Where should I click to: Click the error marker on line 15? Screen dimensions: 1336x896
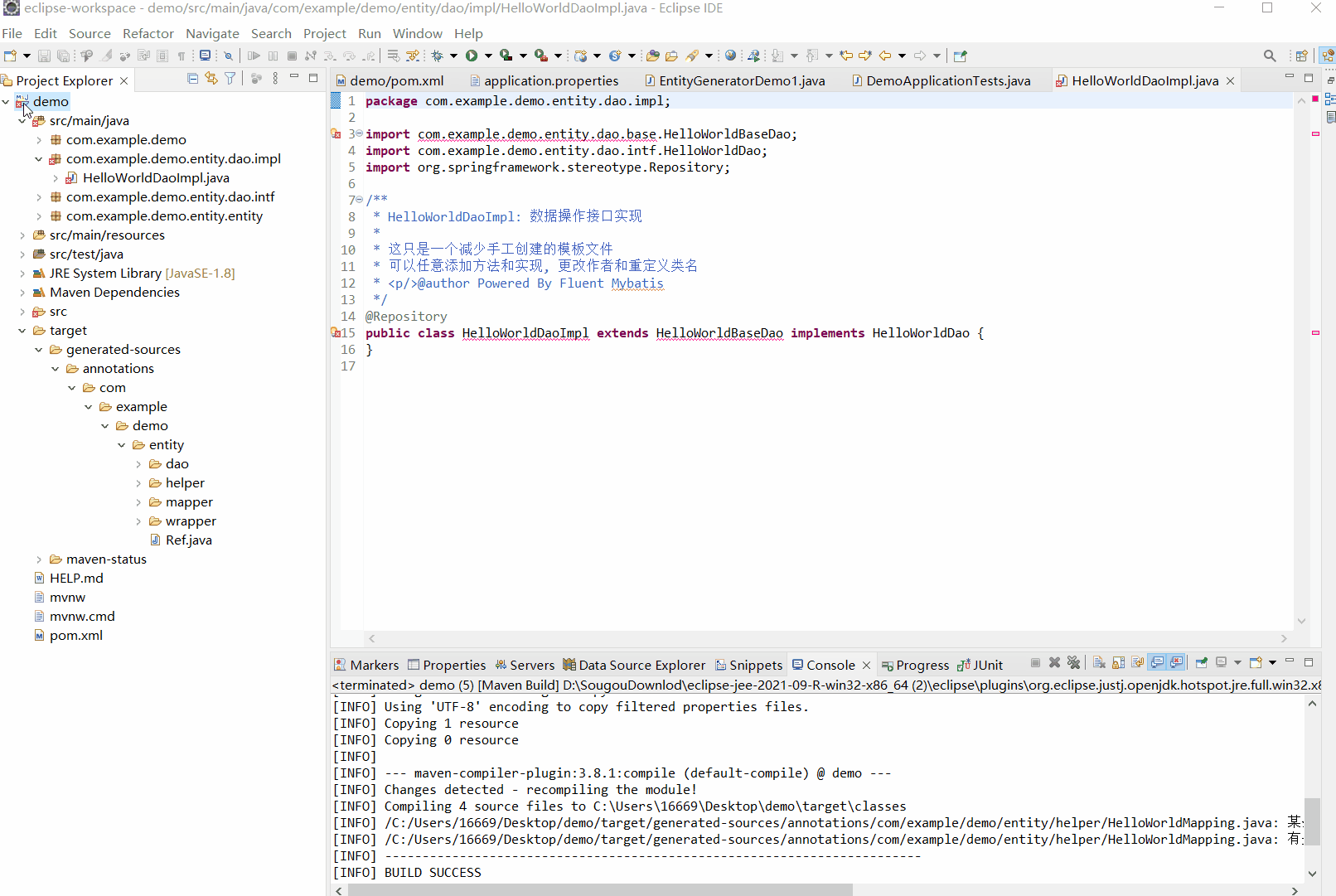pyautogui.click(x=336, y=333)
